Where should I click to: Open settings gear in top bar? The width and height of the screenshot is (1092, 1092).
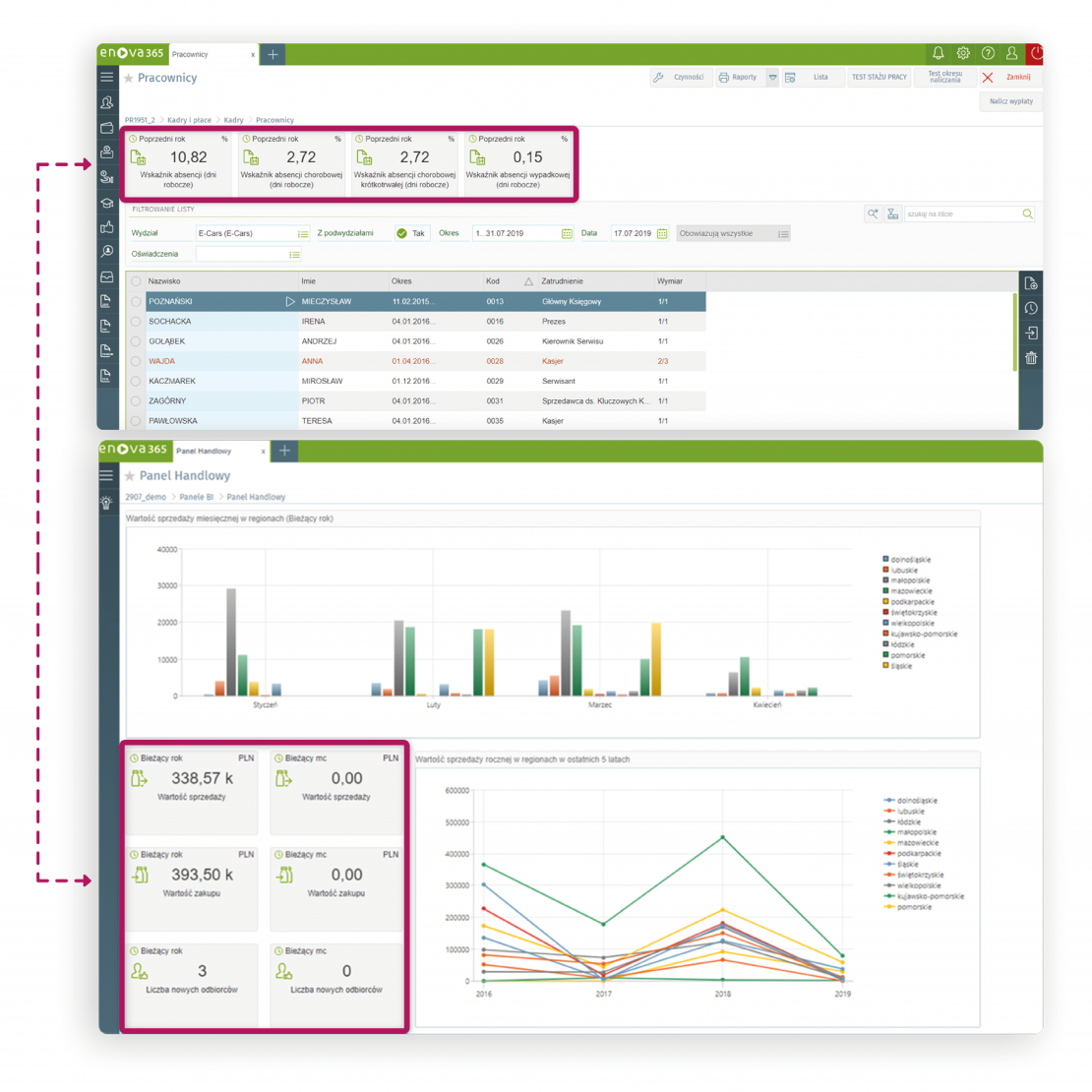[x=963, y=53]
